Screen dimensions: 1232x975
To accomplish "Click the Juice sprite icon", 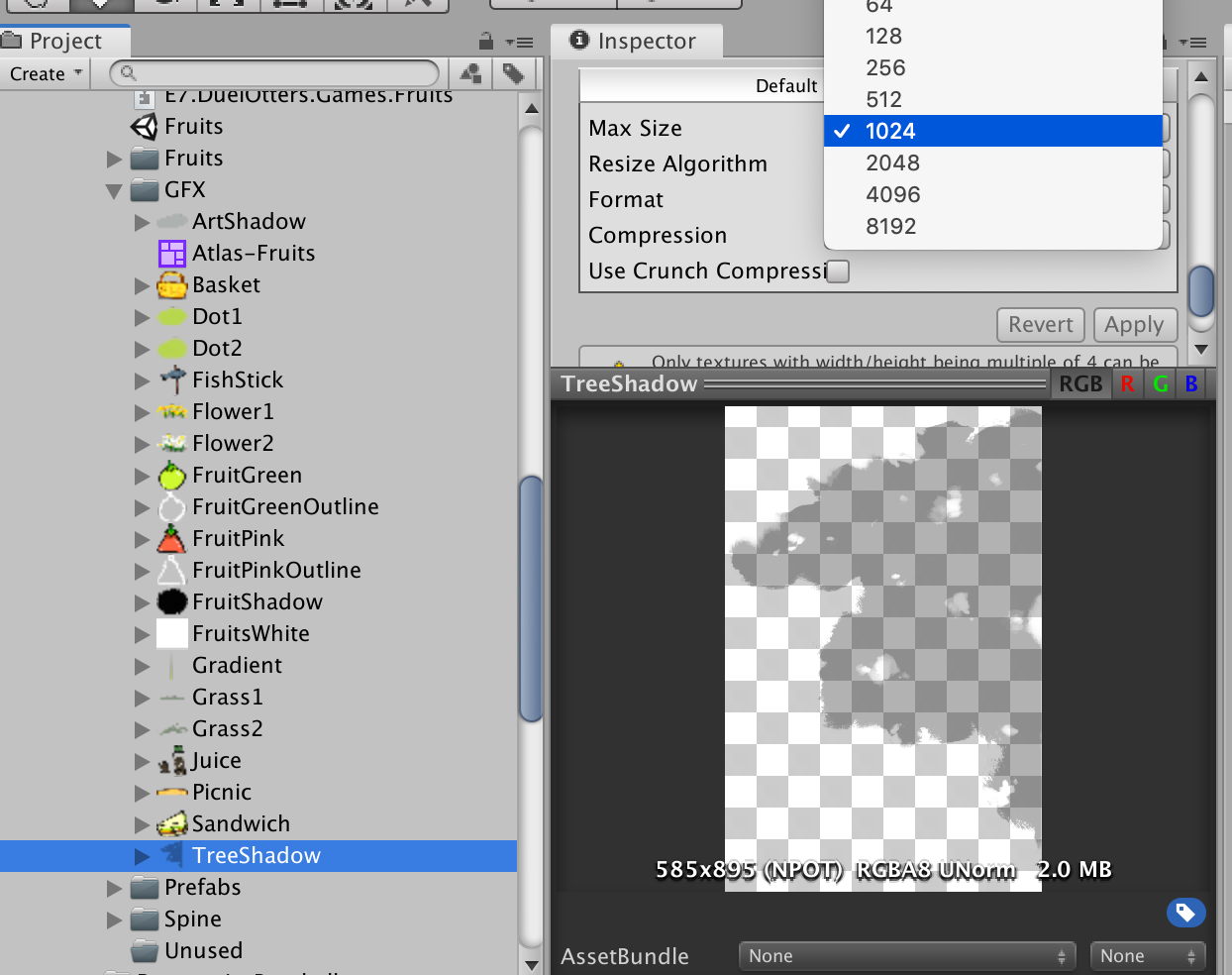I will click(172, 761).
